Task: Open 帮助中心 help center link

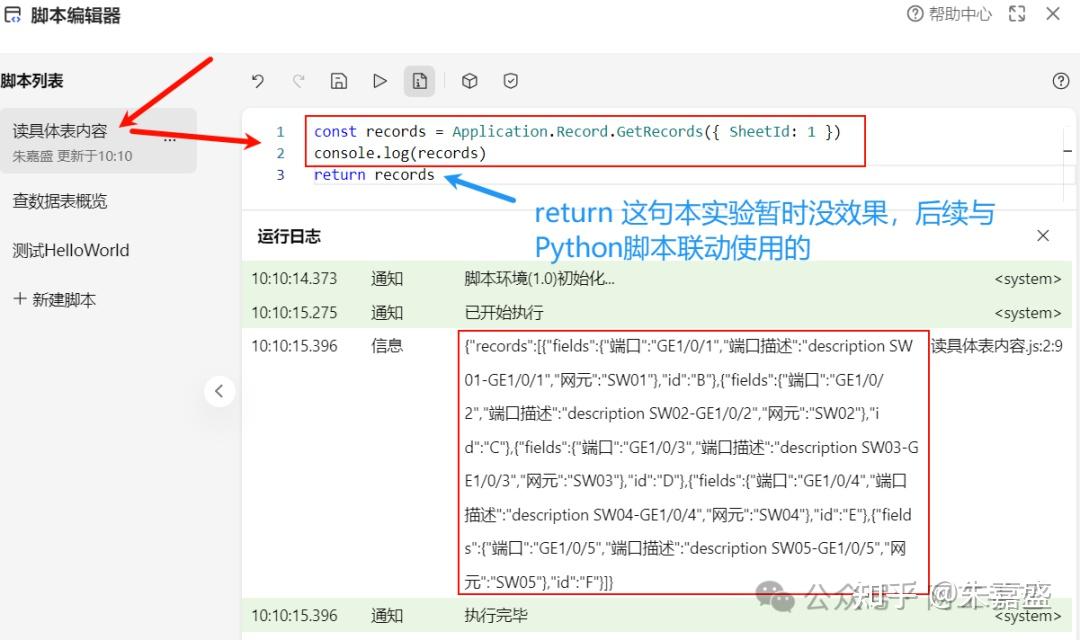Action: (949, 14)
